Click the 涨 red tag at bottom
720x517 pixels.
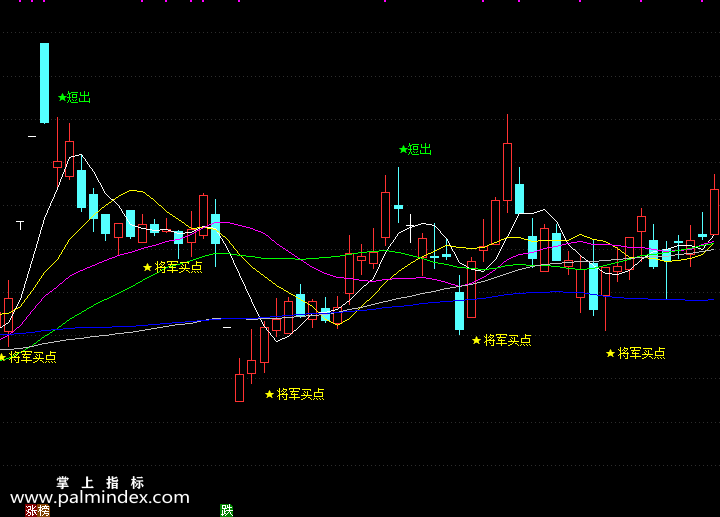tap(31, 511)
